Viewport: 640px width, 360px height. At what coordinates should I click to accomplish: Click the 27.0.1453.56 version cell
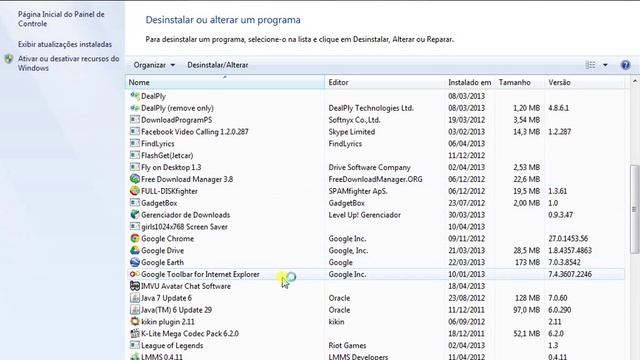click(x=568, y=238)
